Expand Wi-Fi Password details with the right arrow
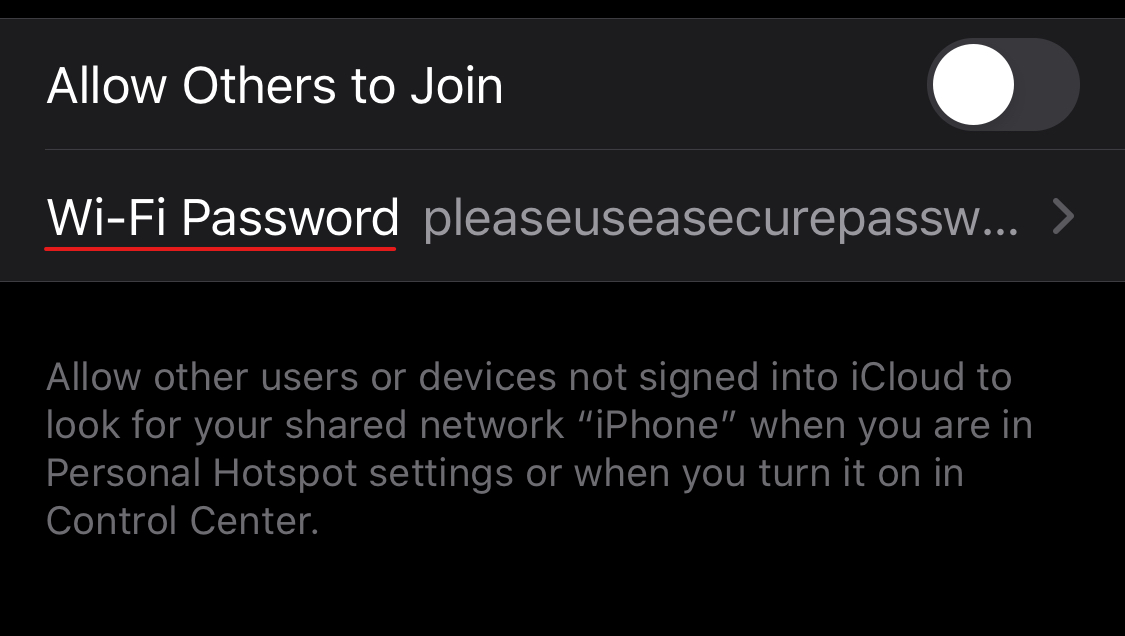 [1063, 217]
